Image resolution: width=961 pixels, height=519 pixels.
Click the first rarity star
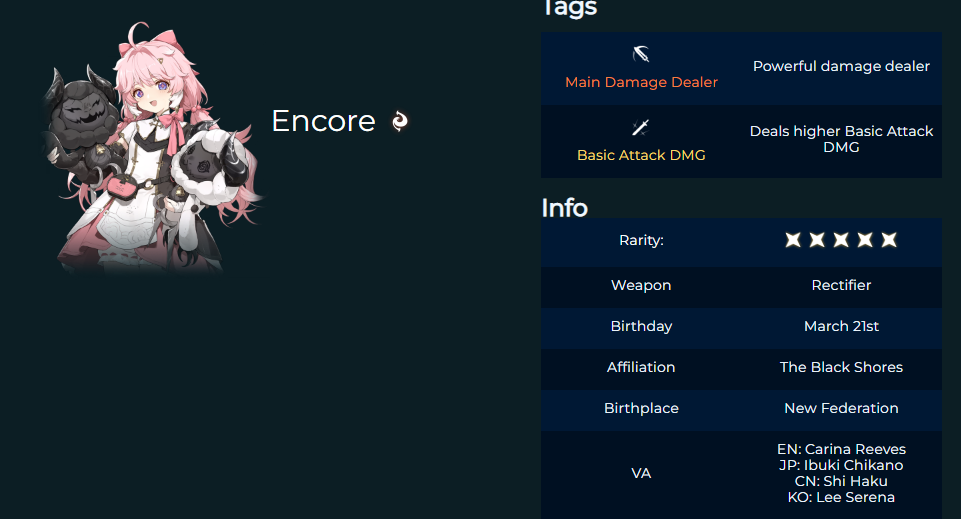click(793, 240)
